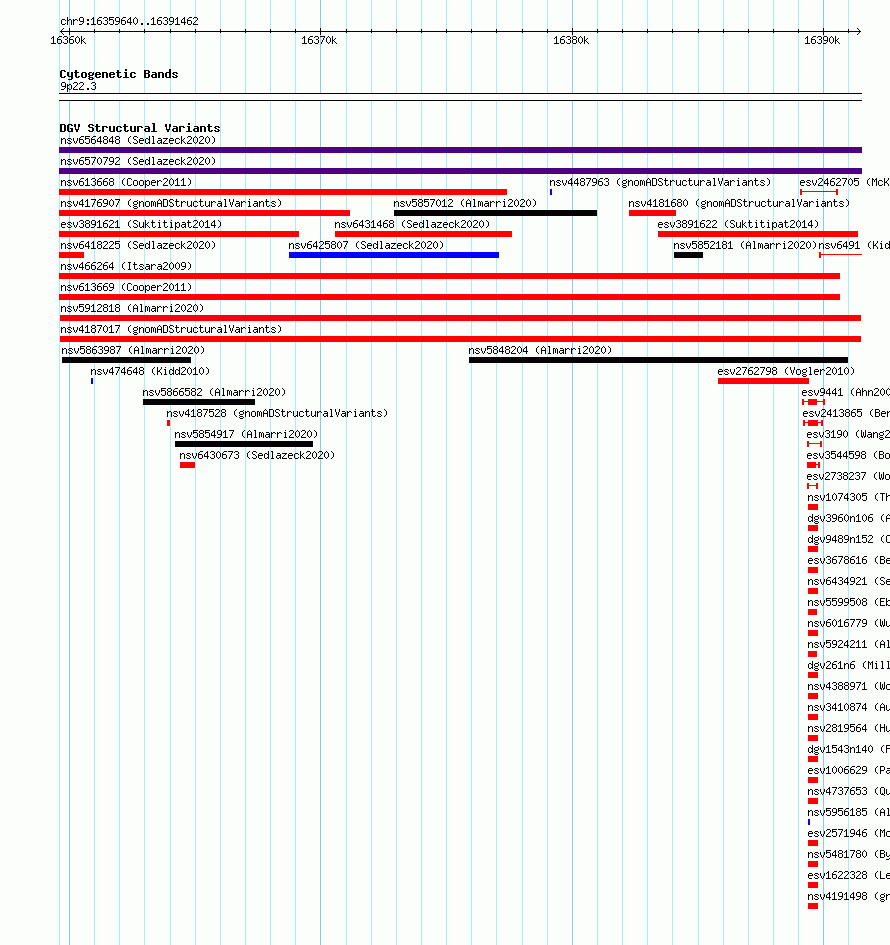Open the esv3891622 (Suktitipat2014) label
Screen dimensions: 890x945
(x=738, y=224)
